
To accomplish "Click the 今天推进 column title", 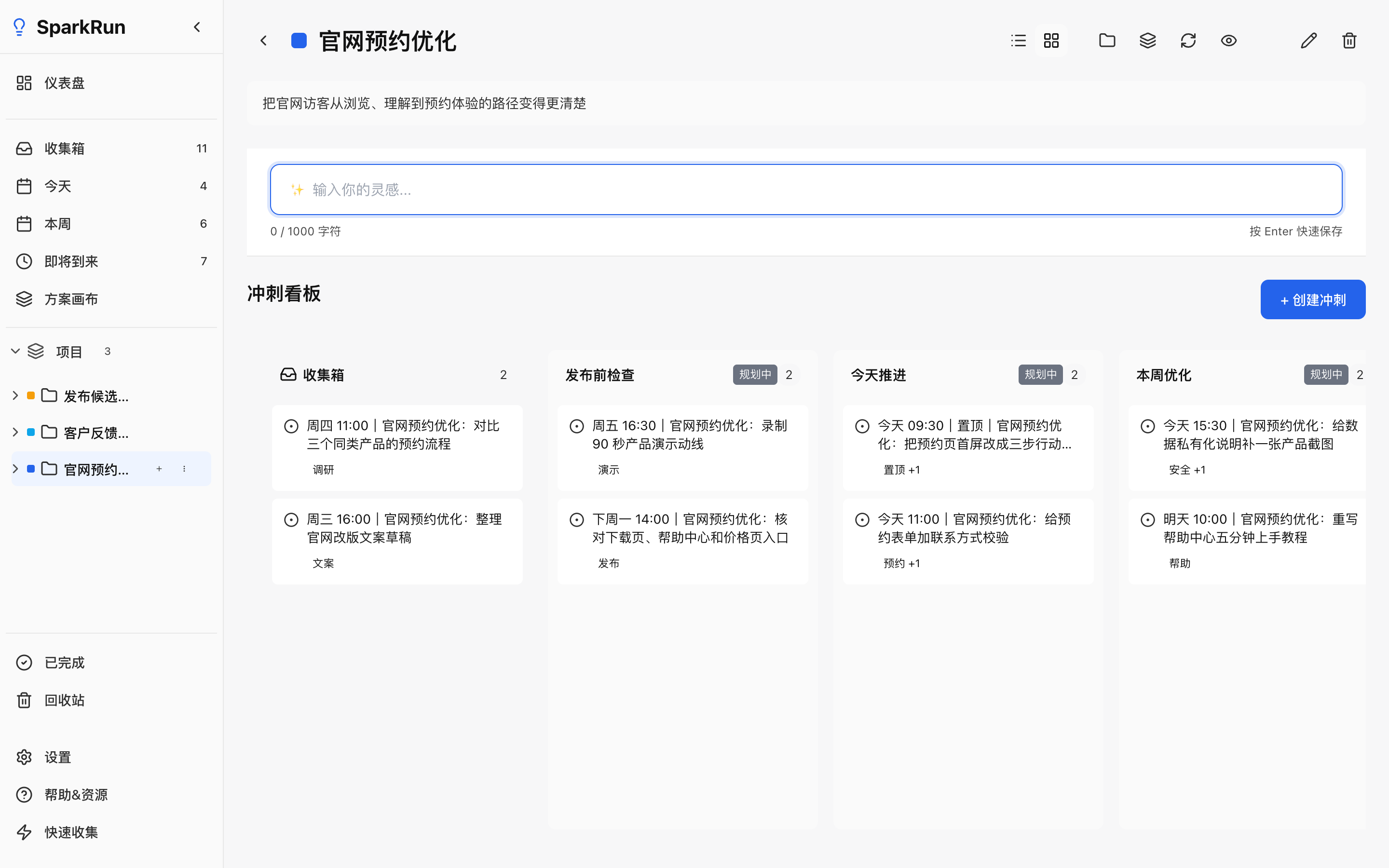I will [878, 375].
